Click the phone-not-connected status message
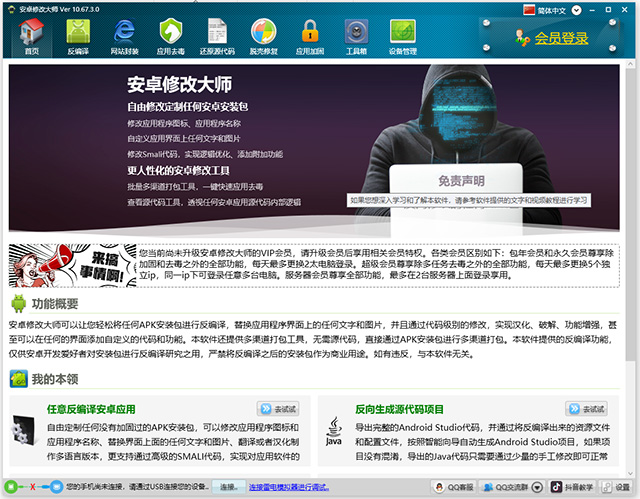 point(137,487)
